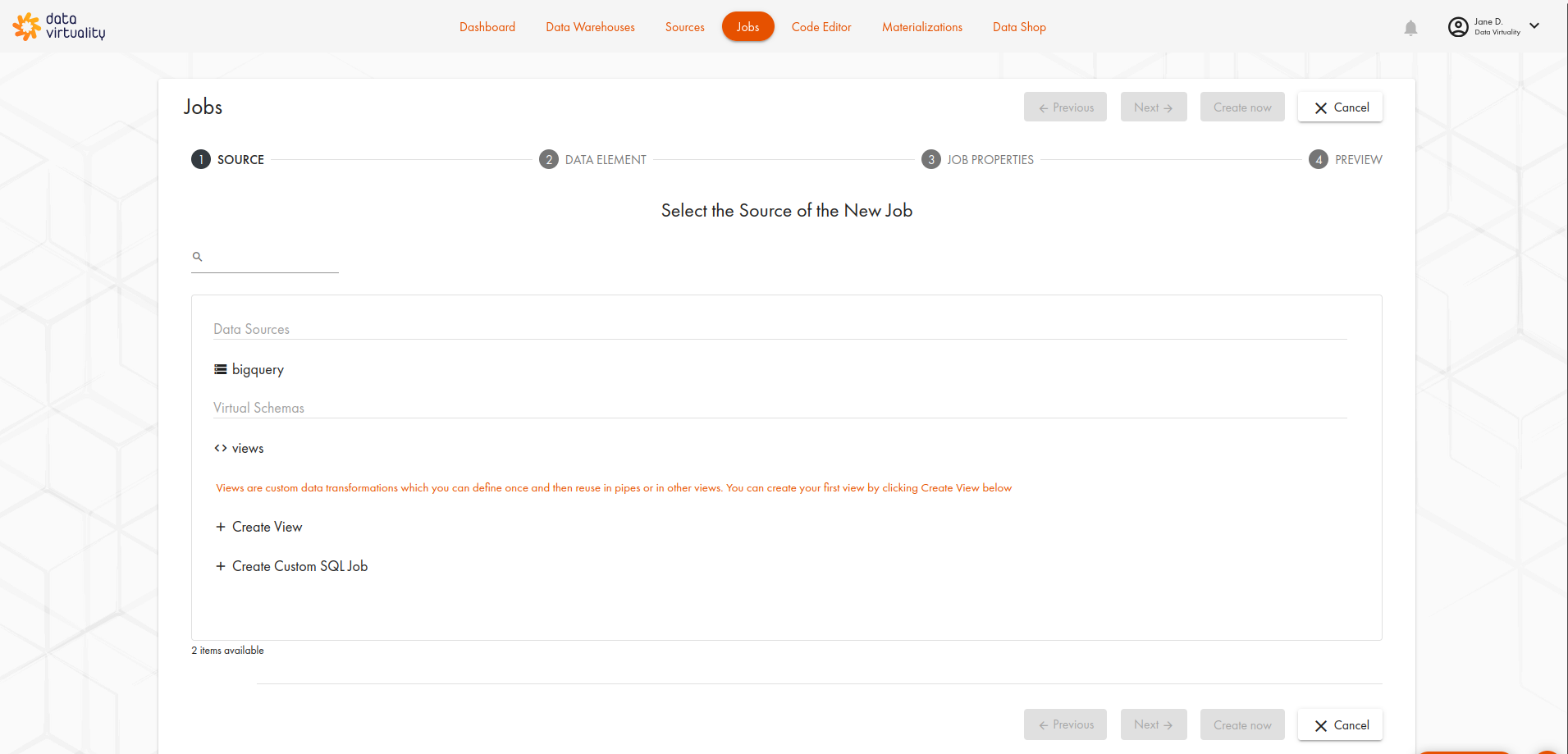This screenshot has height=754, width=1568.
Task: Select the bigquery data source
Action: pos(258,369)
